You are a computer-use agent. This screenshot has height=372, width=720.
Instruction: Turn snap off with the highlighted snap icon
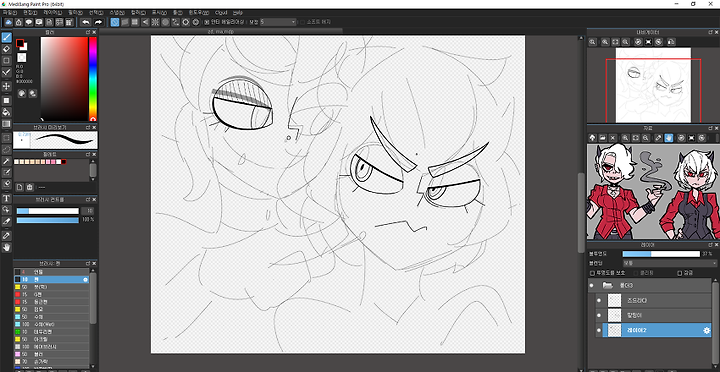click(115, 22)
